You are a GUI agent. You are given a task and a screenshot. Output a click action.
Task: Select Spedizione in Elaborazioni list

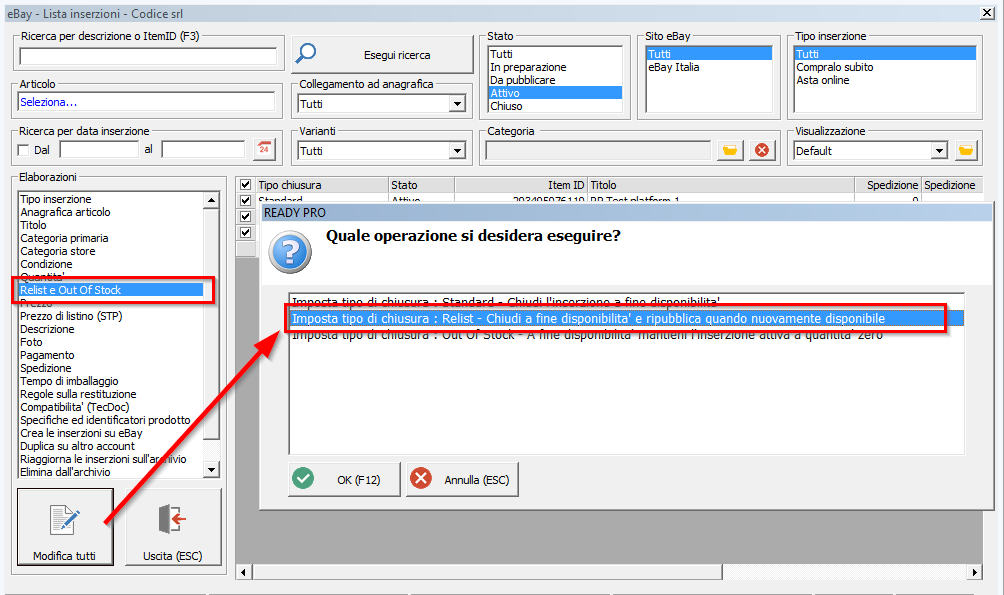[45, 368]
